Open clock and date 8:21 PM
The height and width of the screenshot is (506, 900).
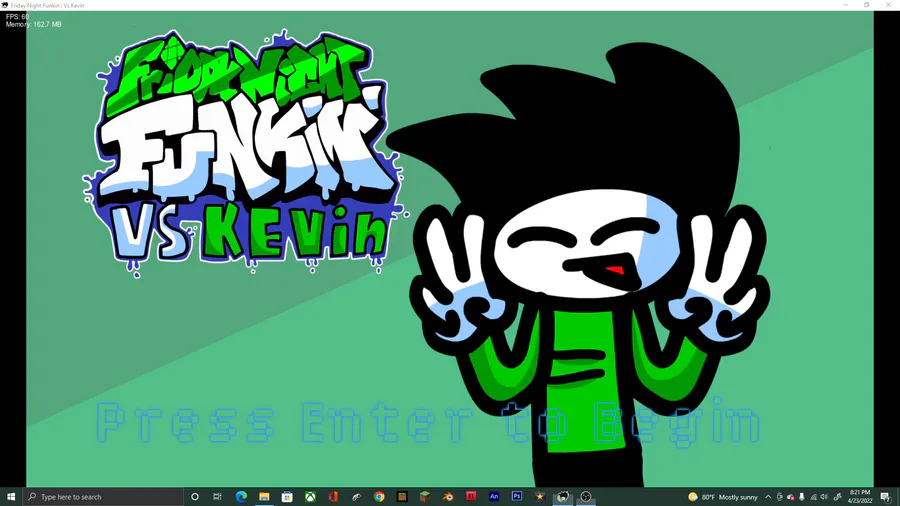coord(860,497)
